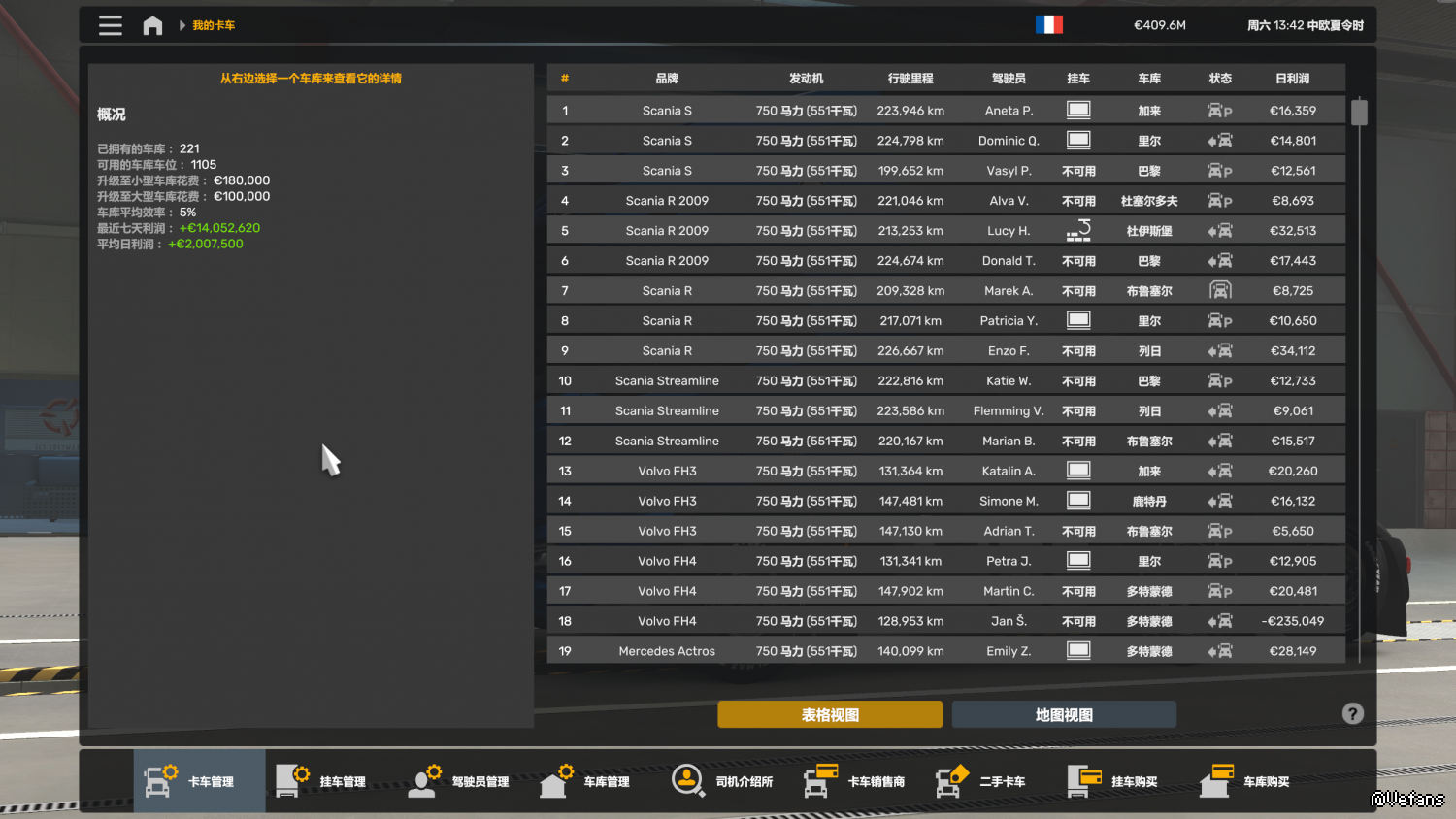
Task: Click the truck list scrollbar handle
Action: click(1359, 112)
